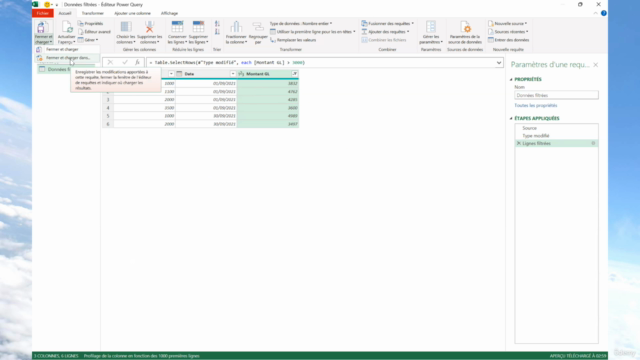Screen dimensions: 640x360
Task: Open the Montant GL filter button
Action: pos(295,74)
